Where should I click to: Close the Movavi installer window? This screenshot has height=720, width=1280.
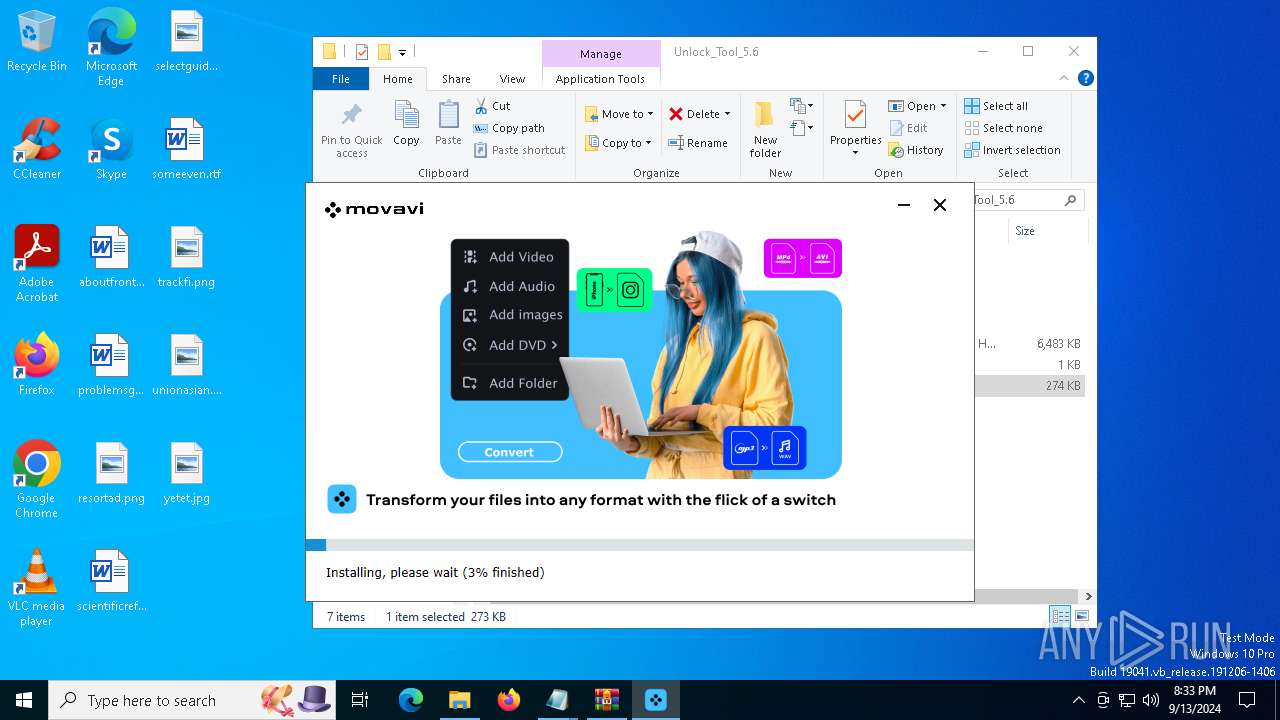[940, 205]
